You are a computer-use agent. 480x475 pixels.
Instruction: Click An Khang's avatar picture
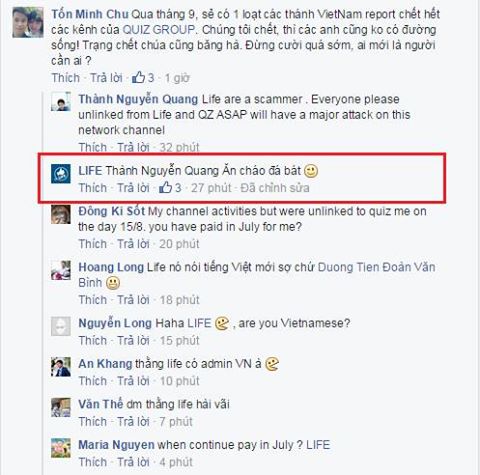[x=61, y=367]
